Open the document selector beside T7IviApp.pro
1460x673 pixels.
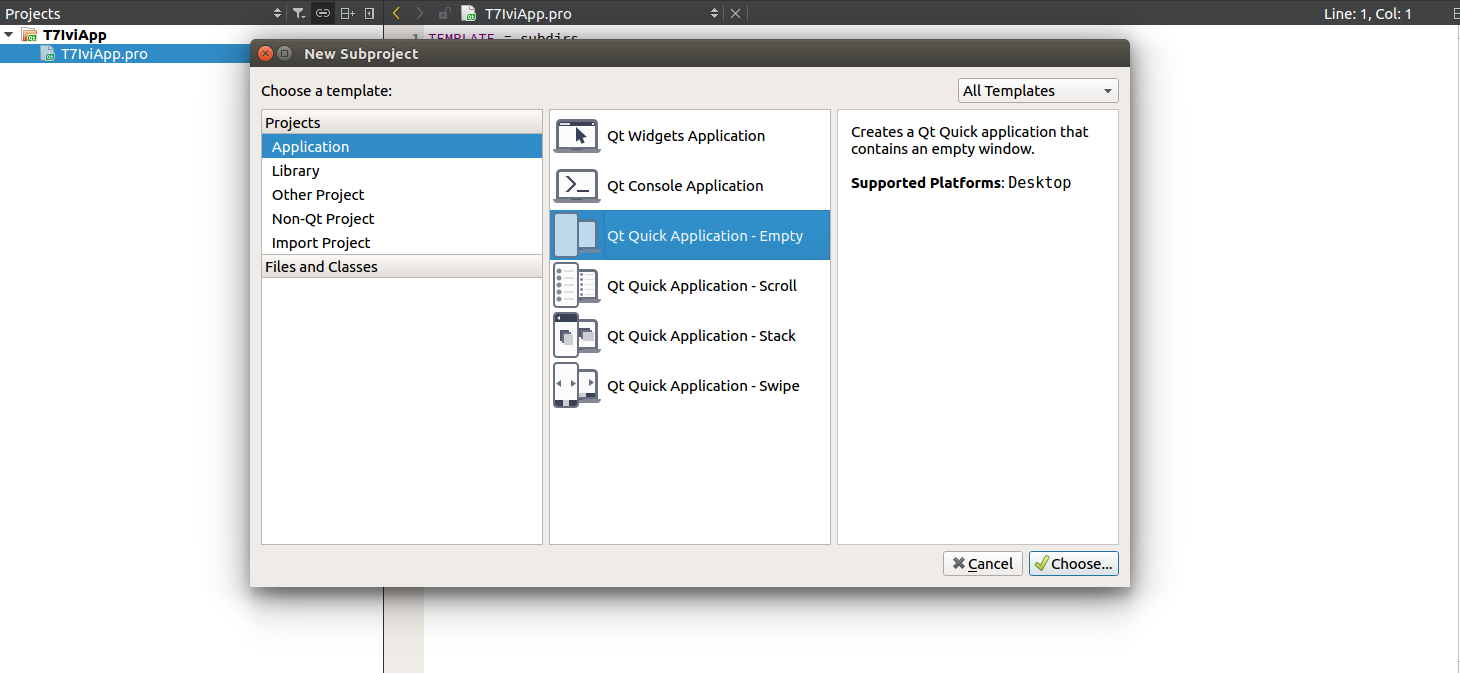click(713, 13)
